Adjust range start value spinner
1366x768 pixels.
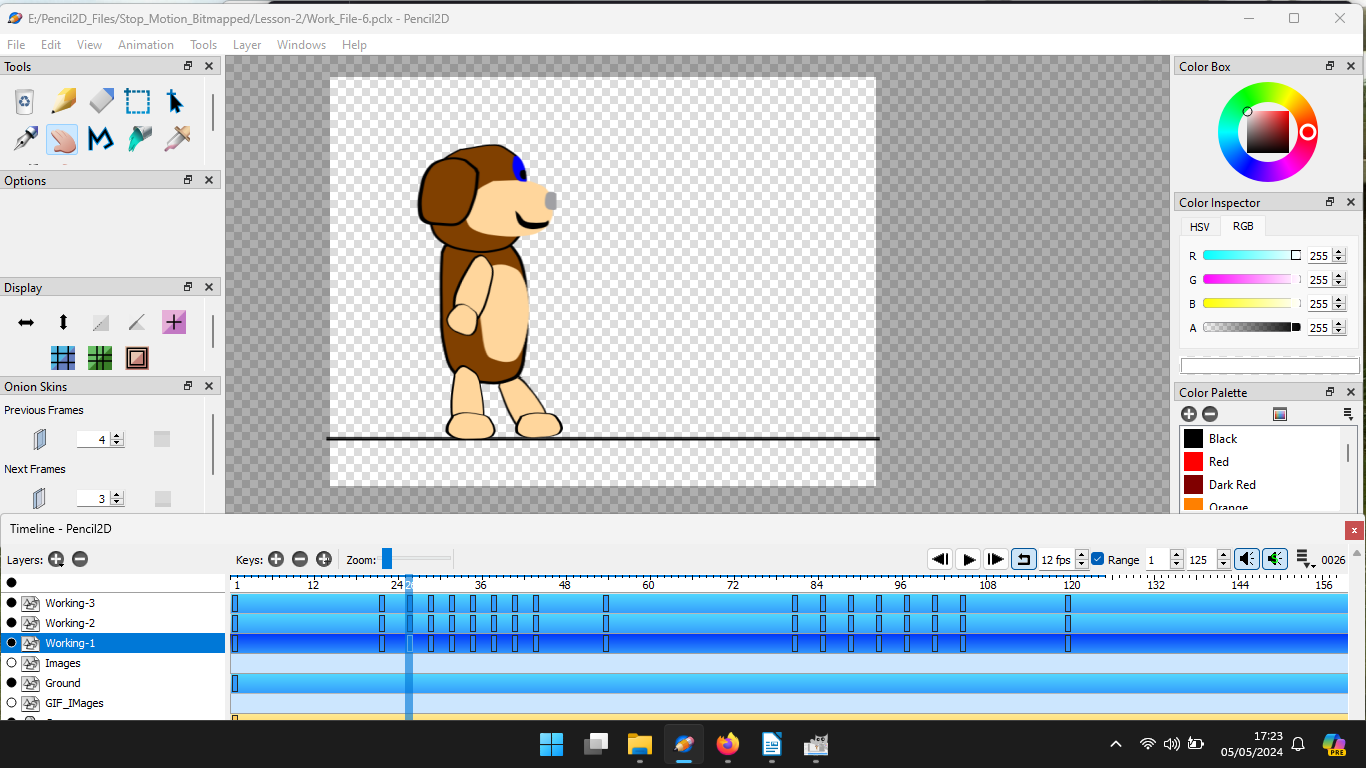[x=1177, y=559]
